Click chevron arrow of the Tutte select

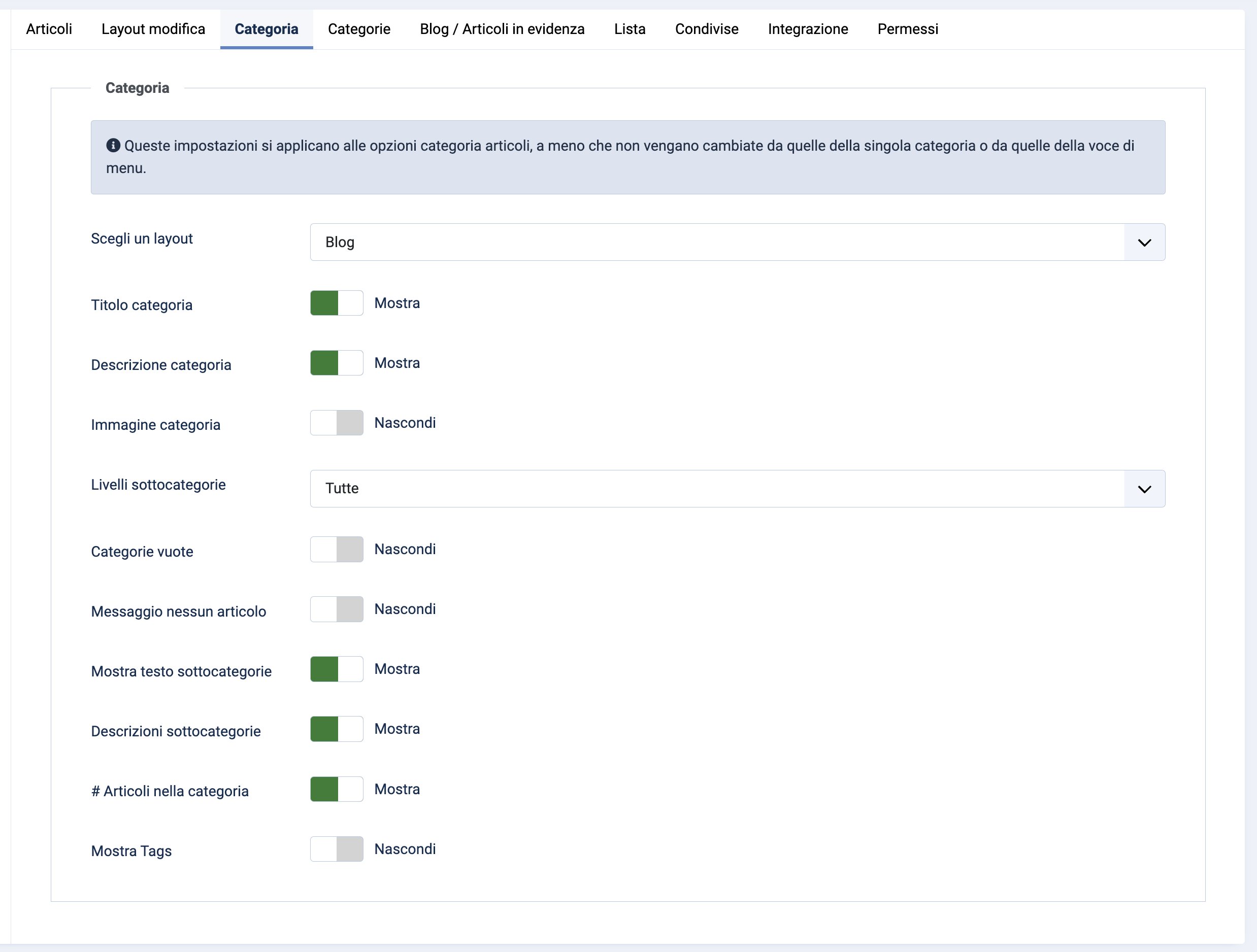coord(1144,489)
